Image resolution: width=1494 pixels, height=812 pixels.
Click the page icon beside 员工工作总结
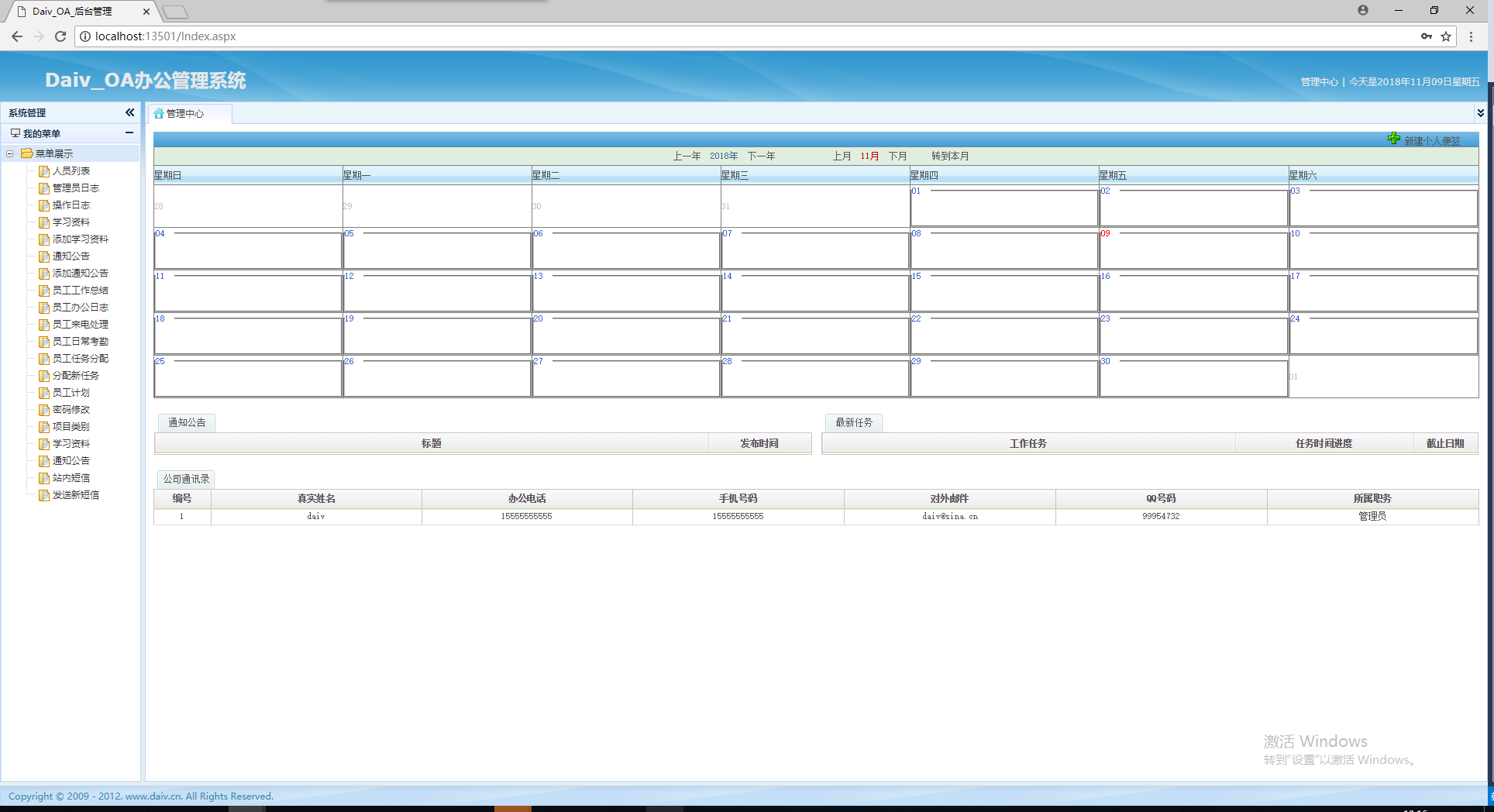click(x=44, y=291)
